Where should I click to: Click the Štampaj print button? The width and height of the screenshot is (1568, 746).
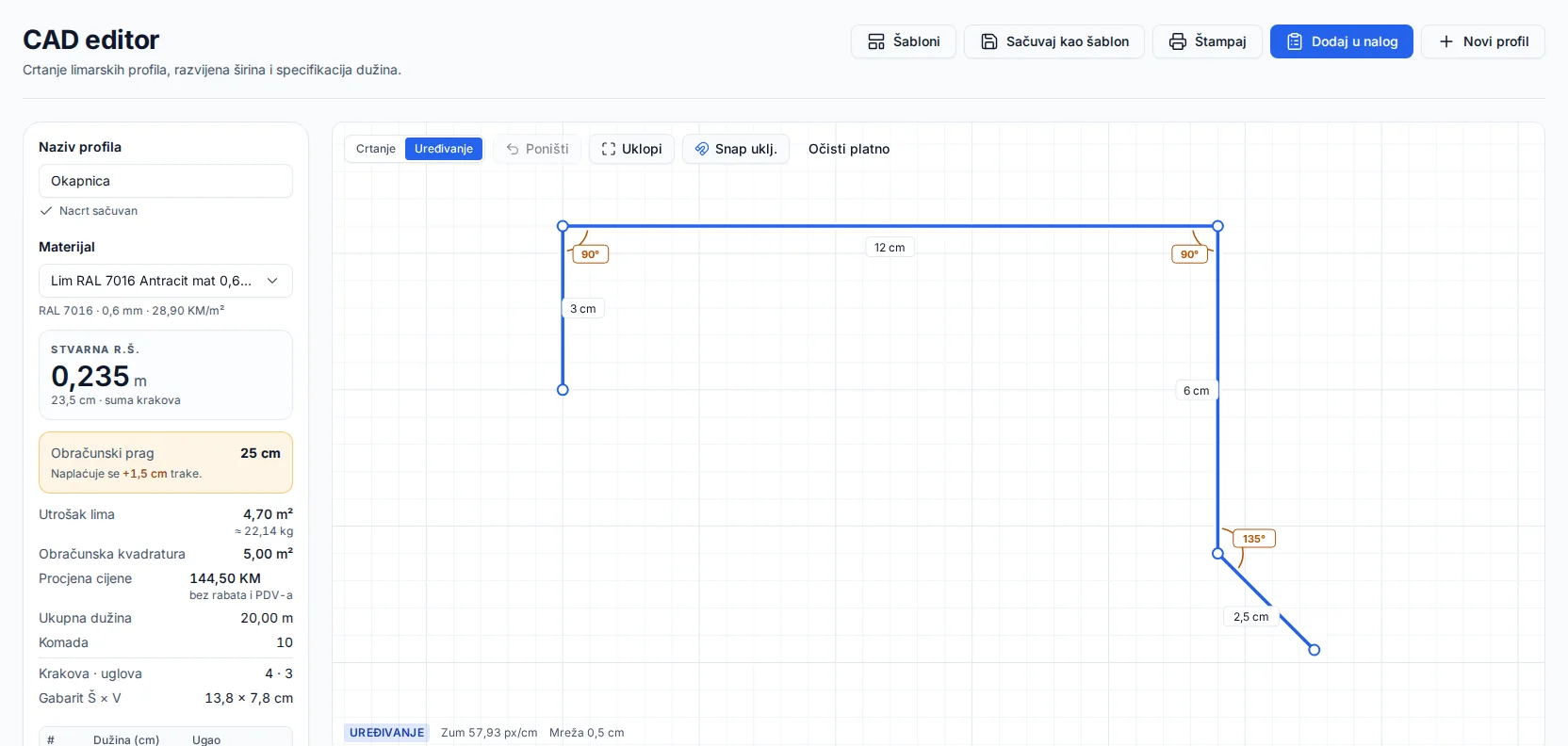pyautogui.click(x=1207, y=41)
